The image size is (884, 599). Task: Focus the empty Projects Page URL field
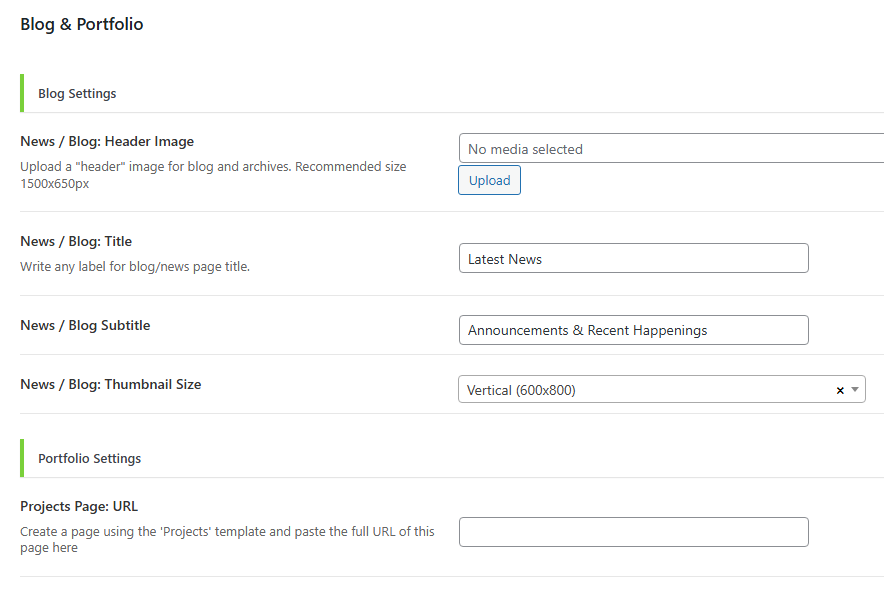(633, 532)
